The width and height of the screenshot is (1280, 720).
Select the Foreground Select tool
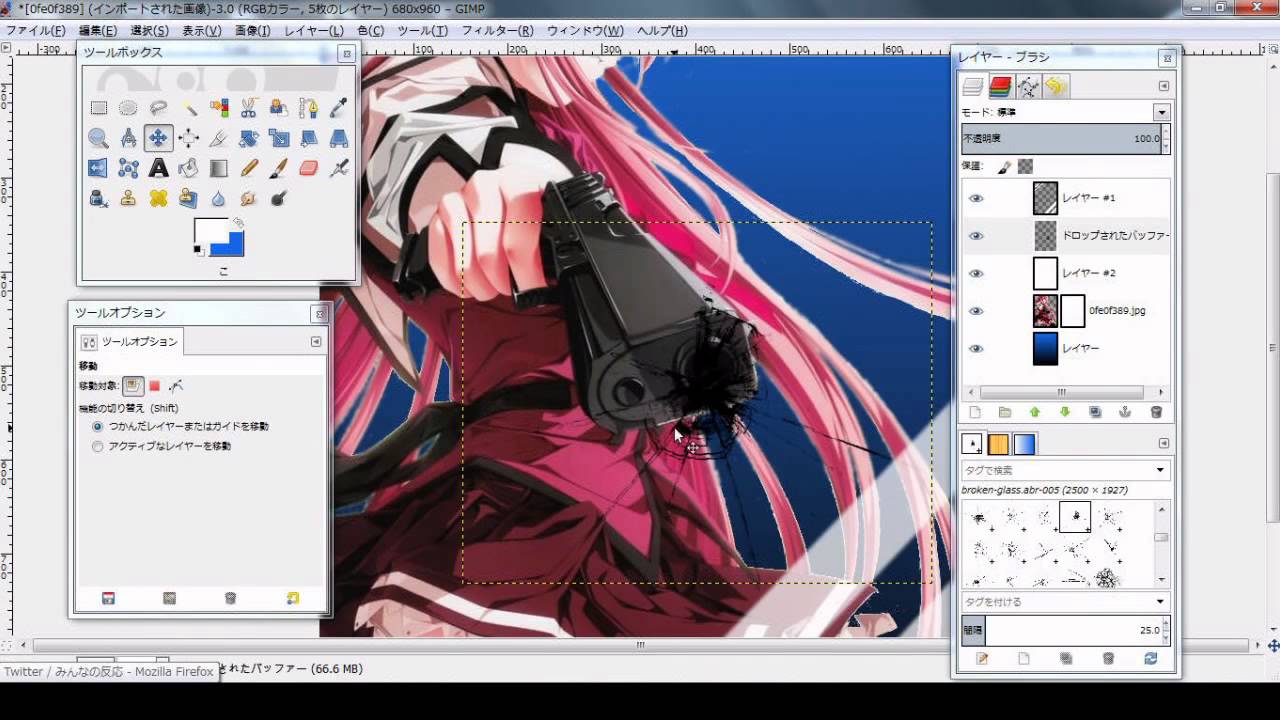(278, 108)
